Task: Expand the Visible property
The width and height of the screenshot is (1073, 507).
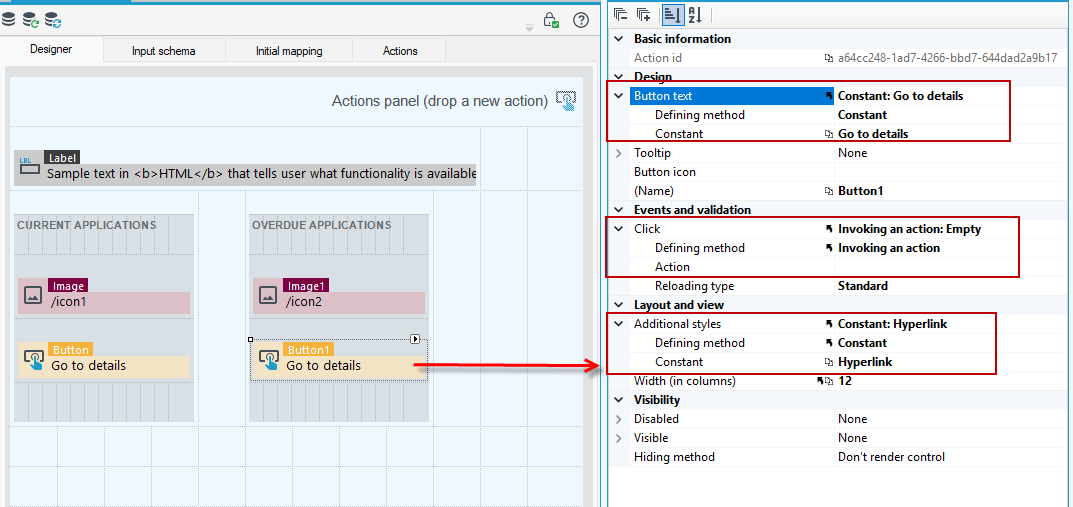Action: coord(619,438)
